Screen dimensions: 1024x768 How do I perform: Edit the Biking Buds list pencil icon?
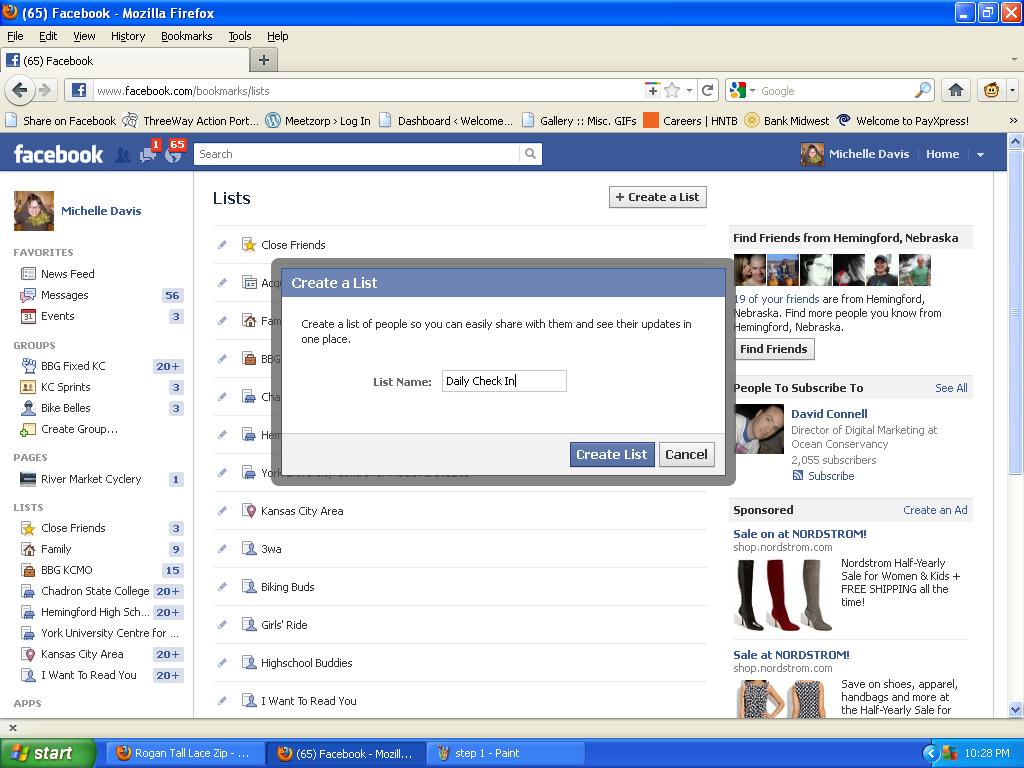[x=223, y=586]
